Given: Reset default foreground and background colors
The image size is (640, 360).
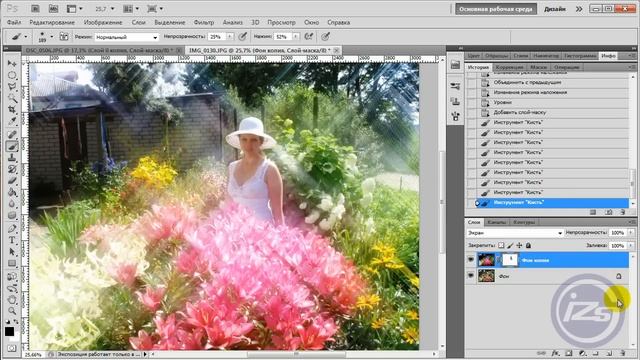Looking at the screenshot, I should (7, 322).
